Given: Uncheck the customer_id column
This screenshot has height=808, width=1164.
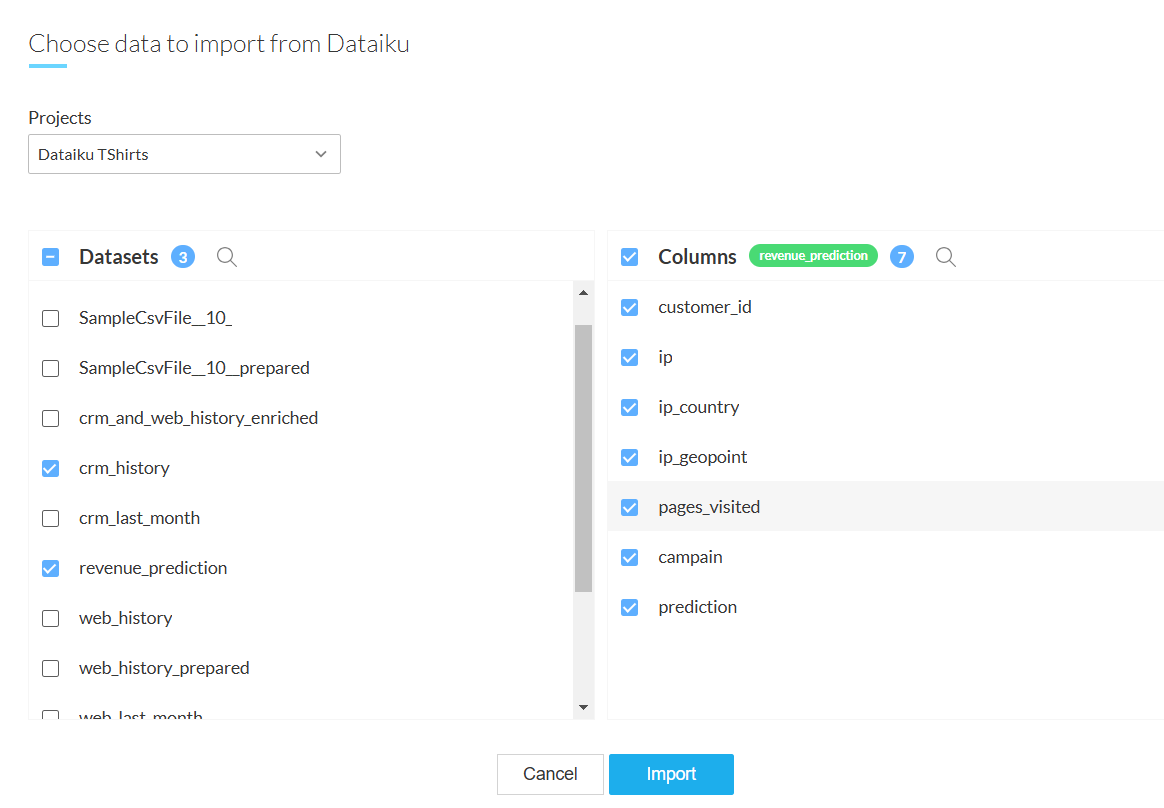Looking at the screenshot, I should tap(629, 307).
